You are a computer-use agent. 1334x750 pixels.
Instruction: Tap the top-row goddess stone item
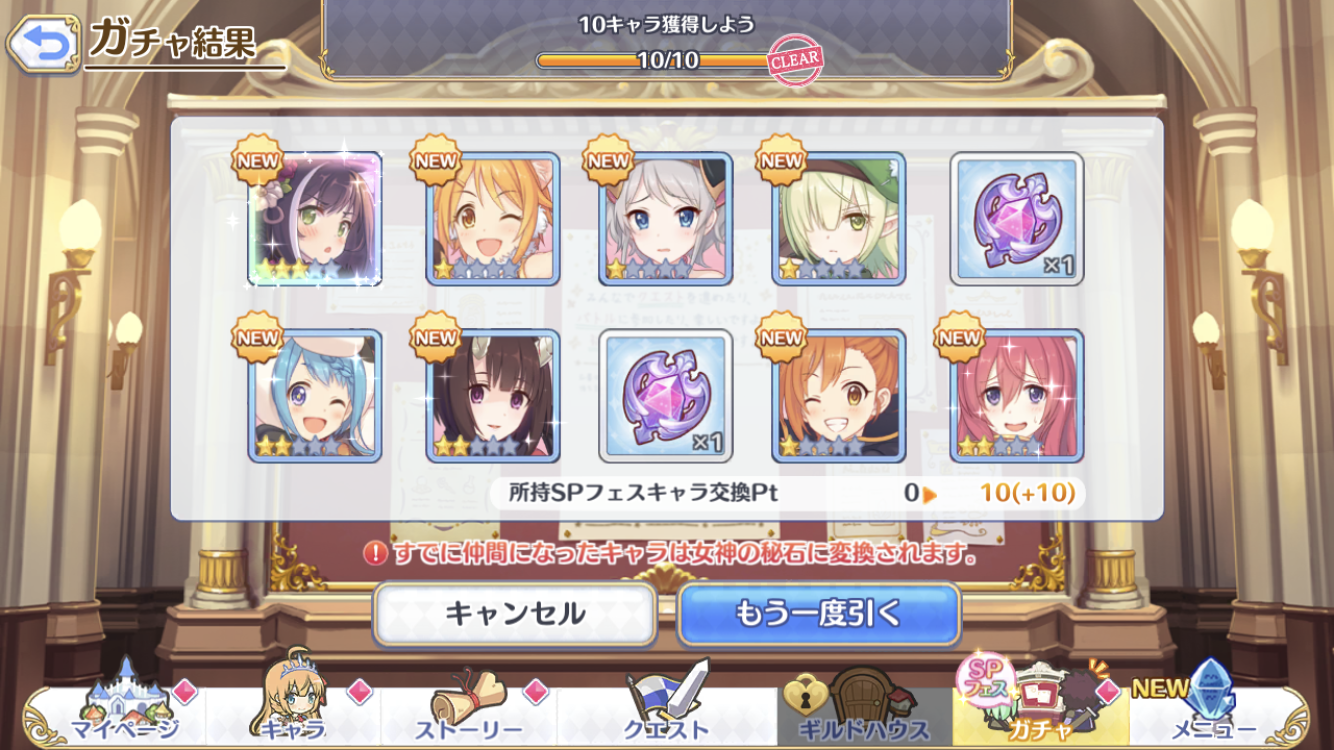(1017, 219)
